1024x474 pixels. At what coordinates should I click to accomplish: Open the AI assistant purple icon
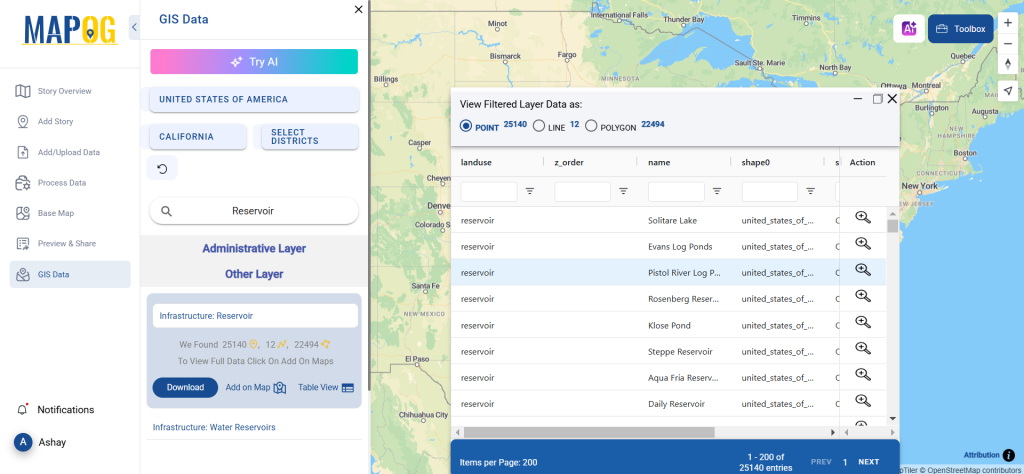pos(909,29)
